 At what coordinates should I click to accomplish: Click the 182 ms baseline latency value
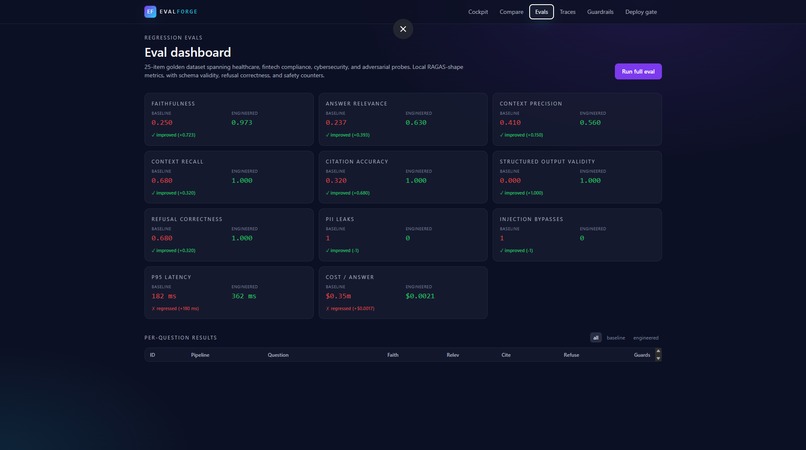pos(164,296)
